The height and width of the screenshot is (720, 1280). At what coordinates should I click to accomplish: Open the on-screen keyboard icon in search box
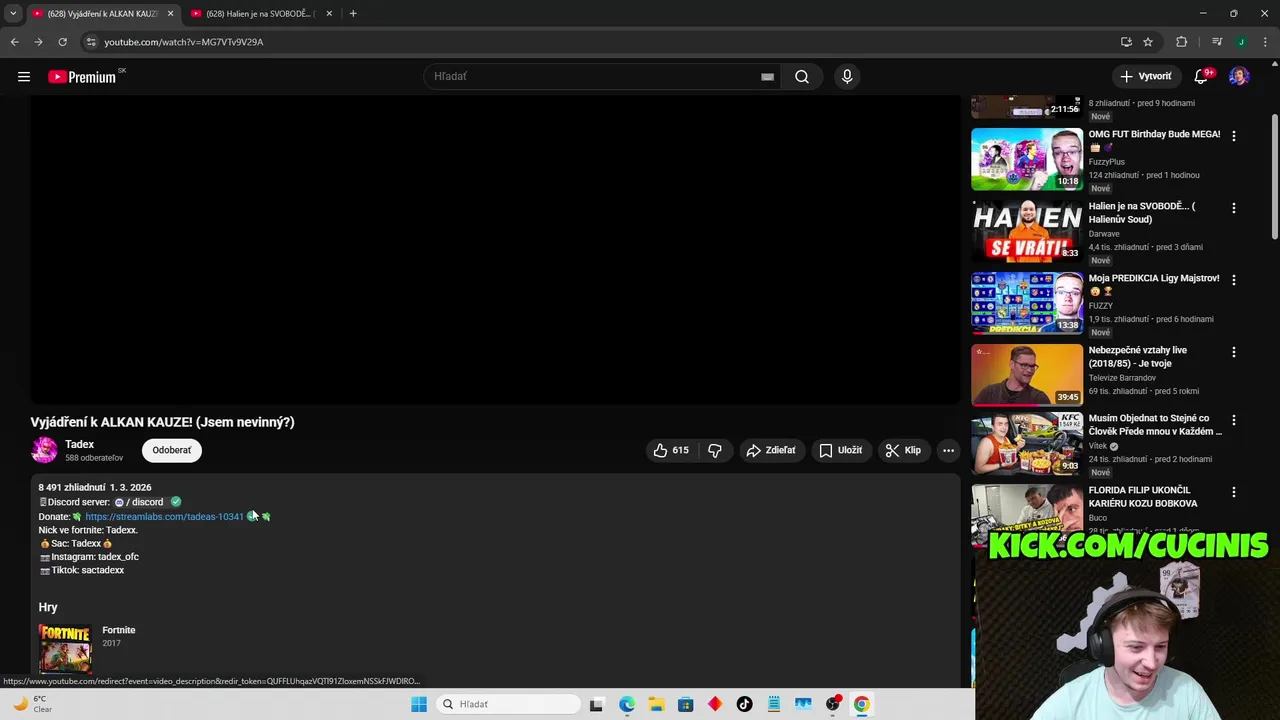point(767,76)
